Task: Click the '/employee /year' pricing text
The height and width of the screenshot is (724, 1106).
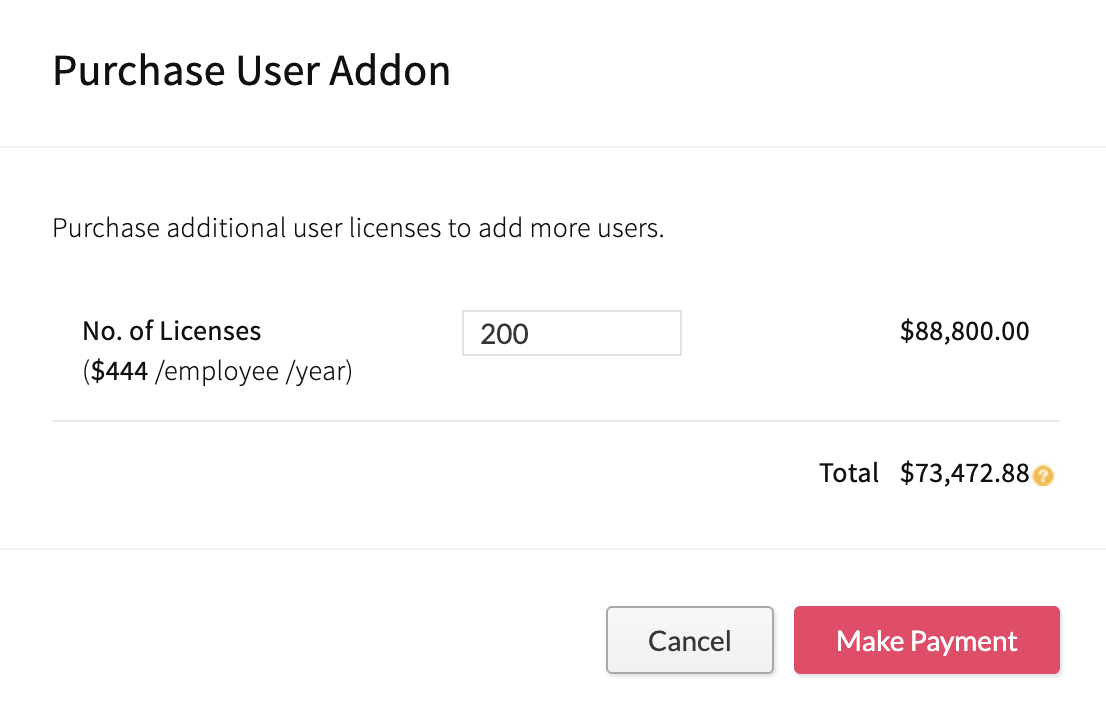Action: tap(254, 373)
